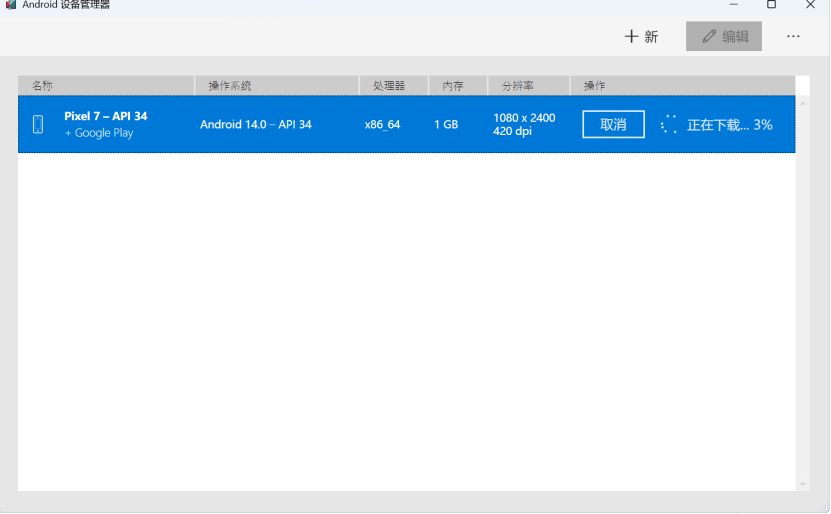Open the three-dots more options menu
The image size is (831, 514).
click(x=793, y=36)
